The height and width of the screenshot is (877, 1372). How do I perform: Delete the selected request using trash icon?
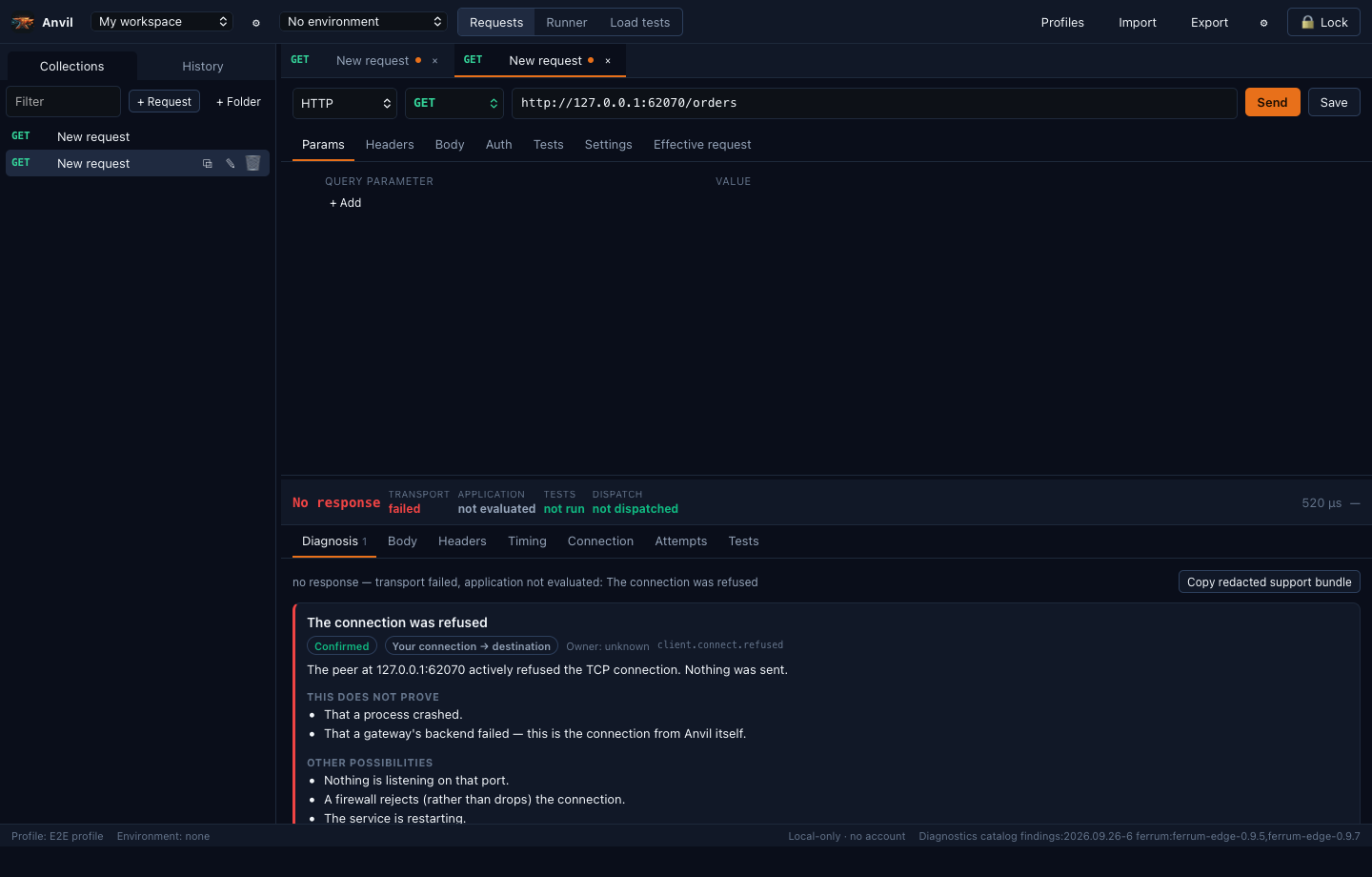coord(252,163)
